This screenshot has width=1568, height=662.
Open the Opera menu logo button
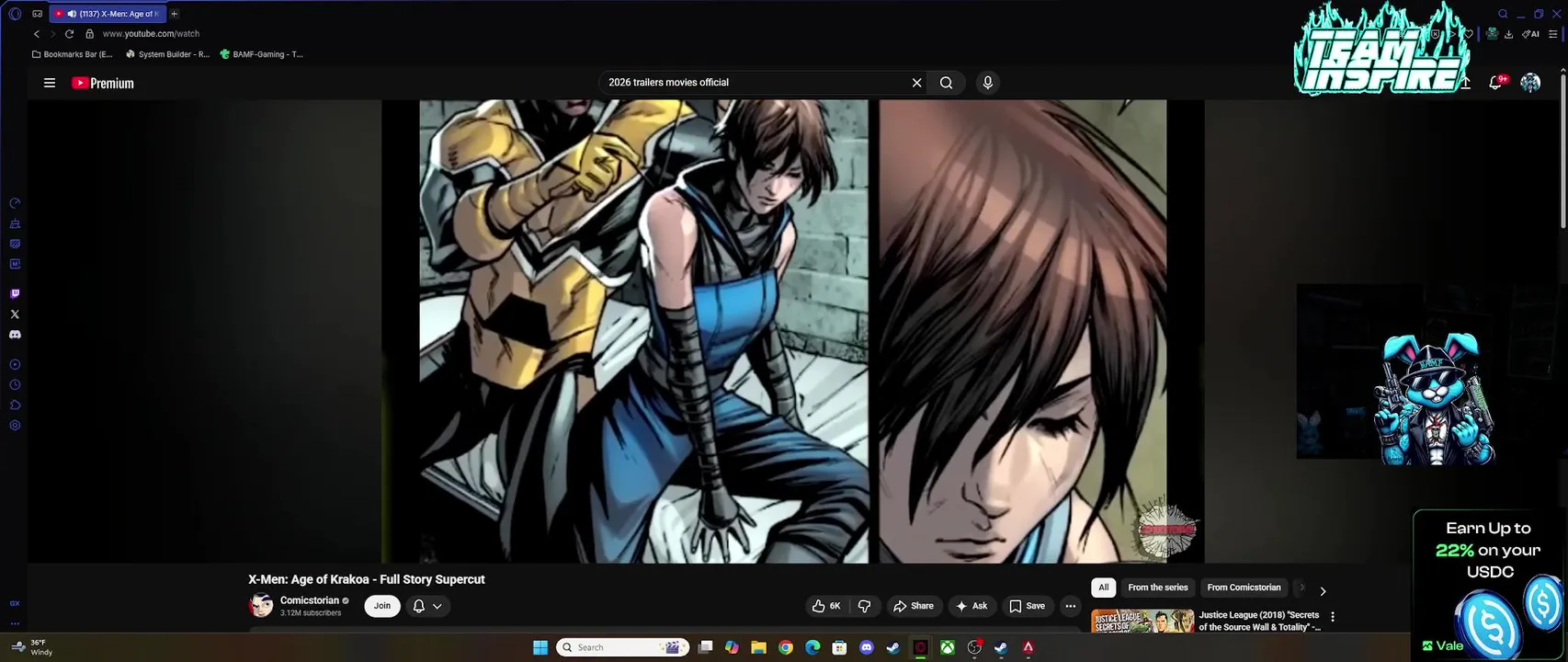pyautogui.click(x=15, y=14)
